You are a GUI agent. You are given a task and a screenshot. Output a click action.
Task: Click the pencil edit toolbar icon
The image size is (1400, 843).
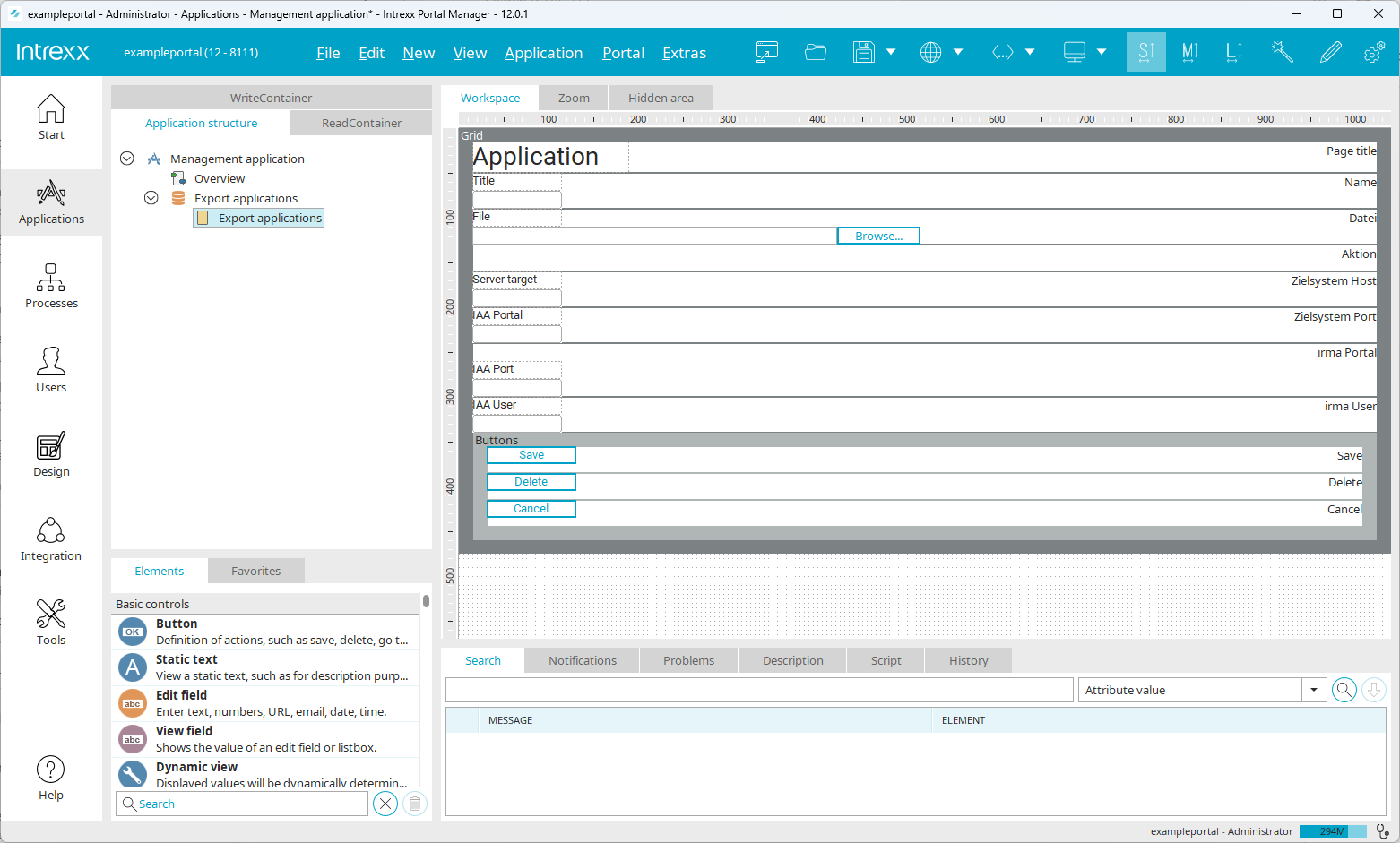pyautogui.click(x=1330, y=52)
